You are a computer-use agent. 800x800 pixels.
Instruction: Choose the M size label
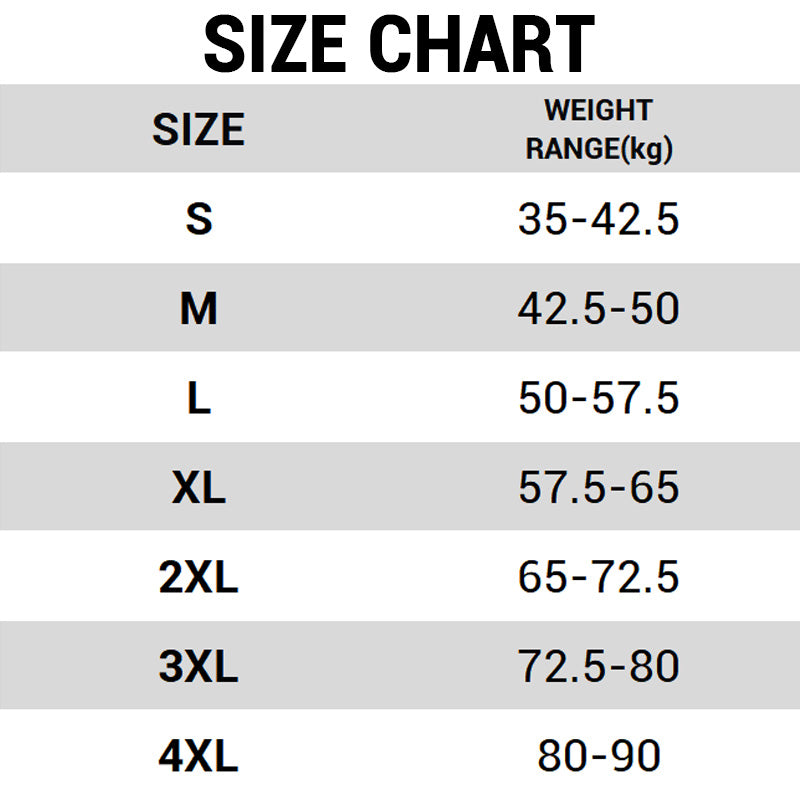coord(199,309)
